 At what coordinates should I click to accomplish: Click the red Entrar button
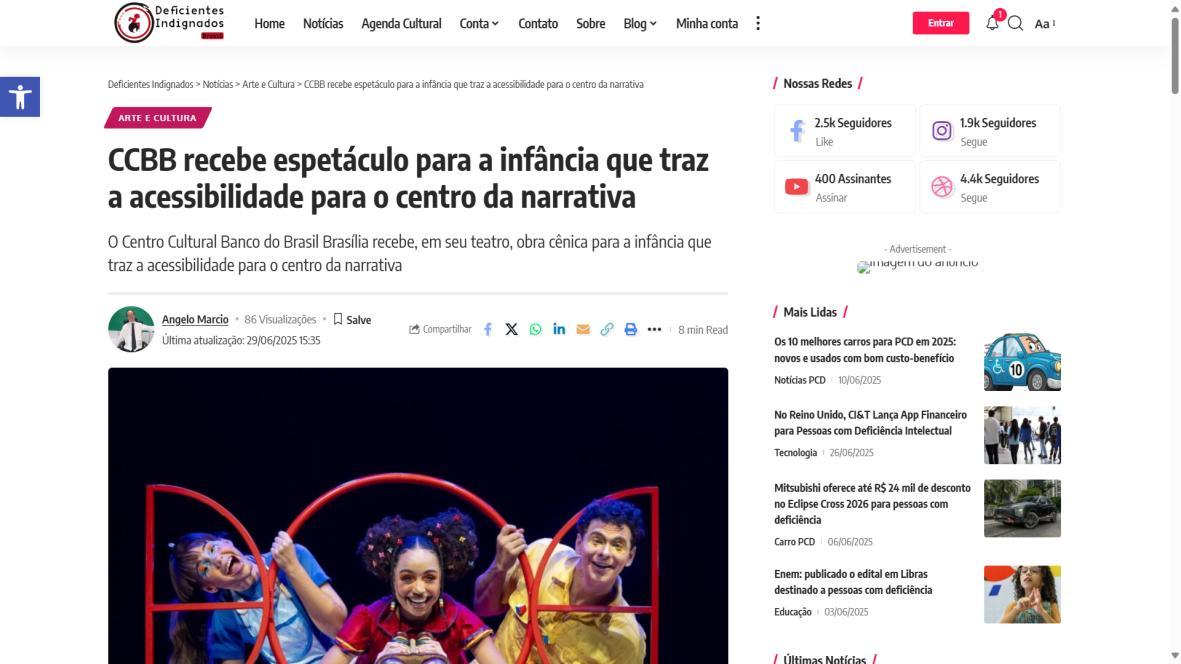click(x=941, y=23)
